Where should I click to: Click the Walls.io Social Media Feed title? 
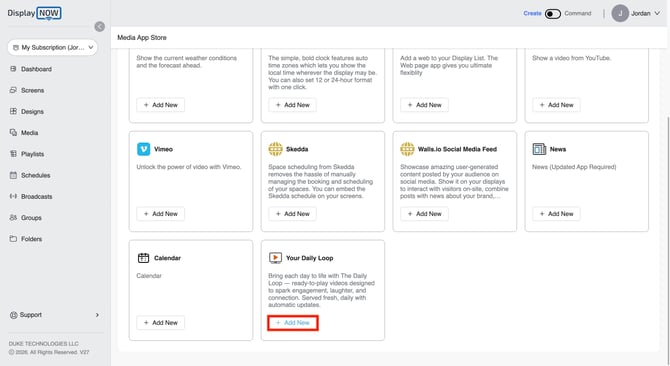point(457,149)
